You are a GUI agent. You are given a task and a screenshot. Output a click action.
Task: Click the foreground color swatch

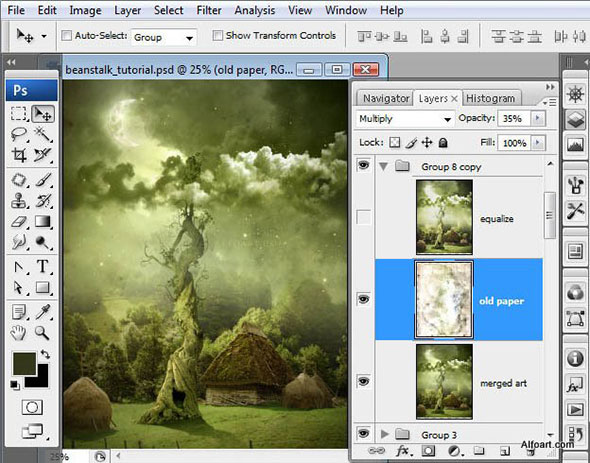[24, 364]
